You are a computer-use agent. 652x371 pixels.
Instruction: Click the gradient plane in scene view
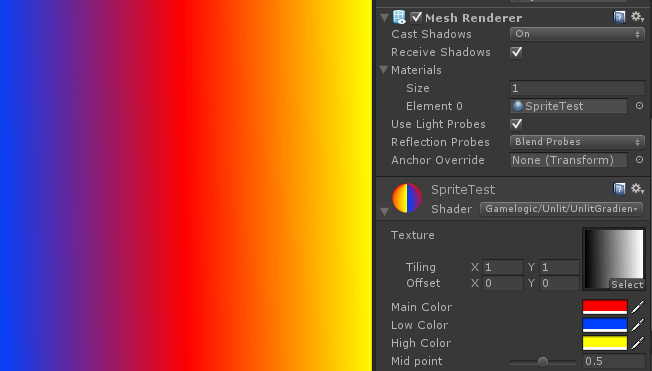point(185,186)
